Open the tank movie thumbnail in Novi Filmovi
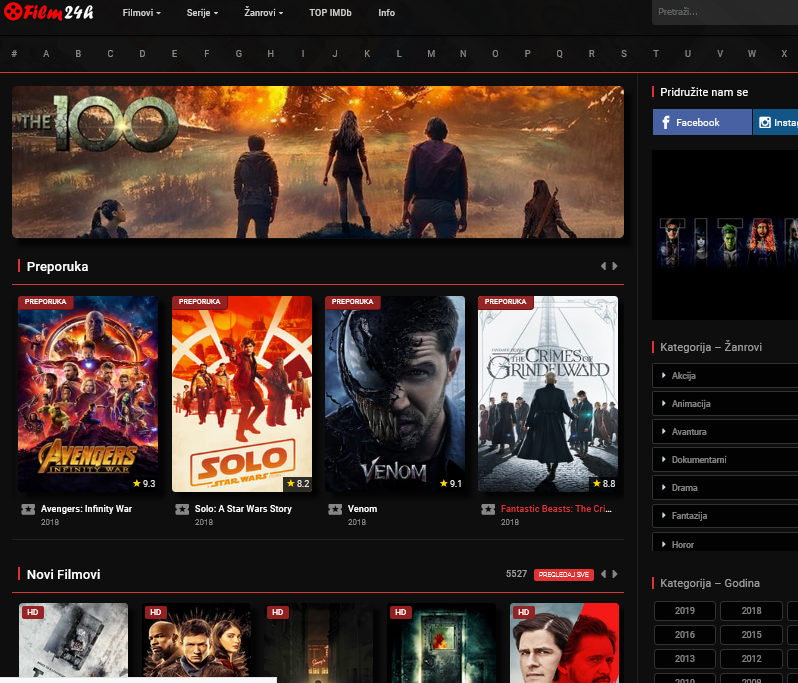Viewport: 798px width, 683px height. pyautogui.click(x=73, y=643)
